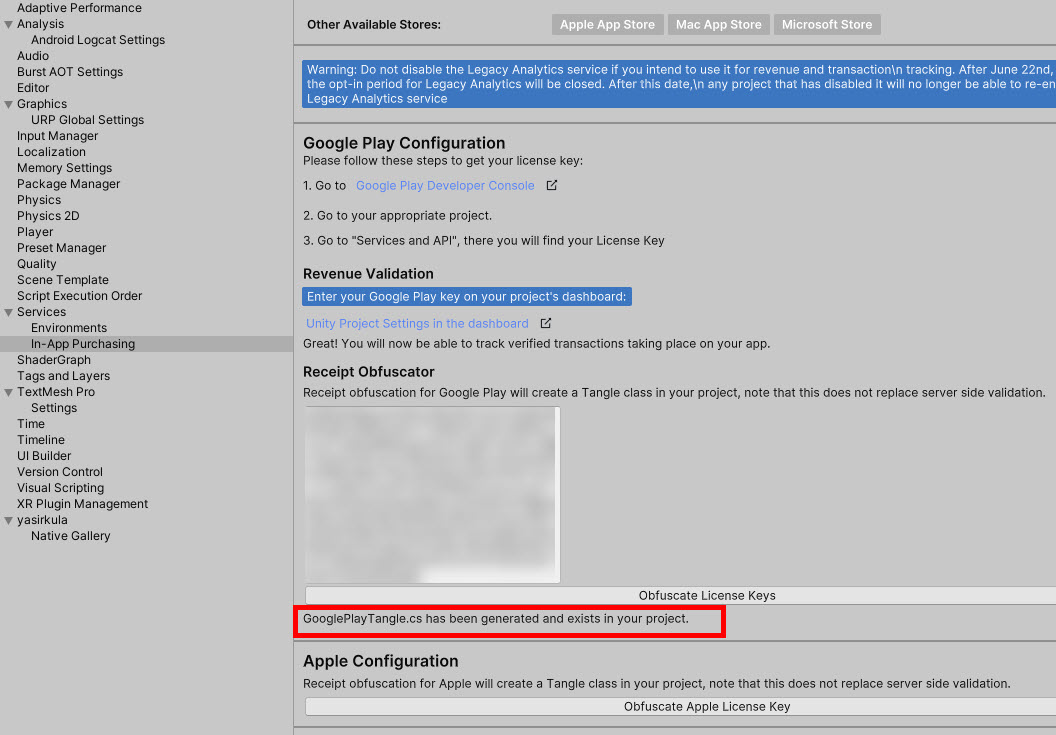Open Android Logcat Settings

coord(98,40)
